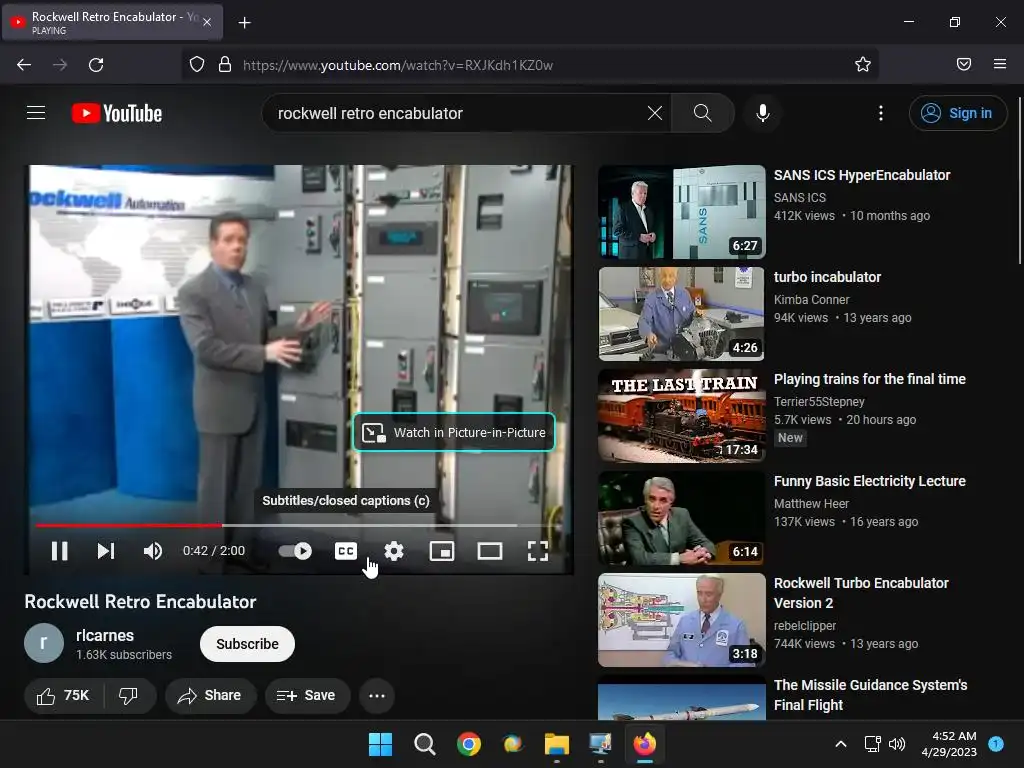Image resolution: width=1024 pixels, height=768 pixels.
Task: Click the page vertical scrollbar
Action: [1019, 181]
